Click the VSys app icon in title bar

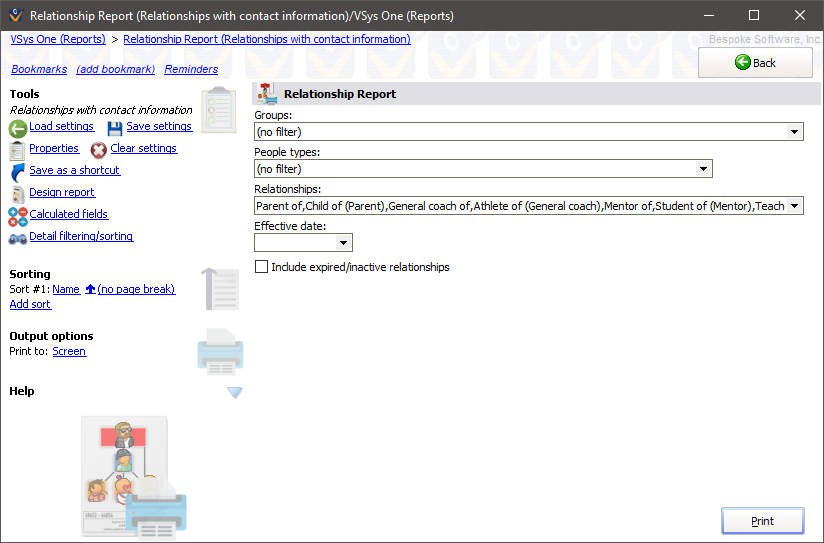(16, 15)
